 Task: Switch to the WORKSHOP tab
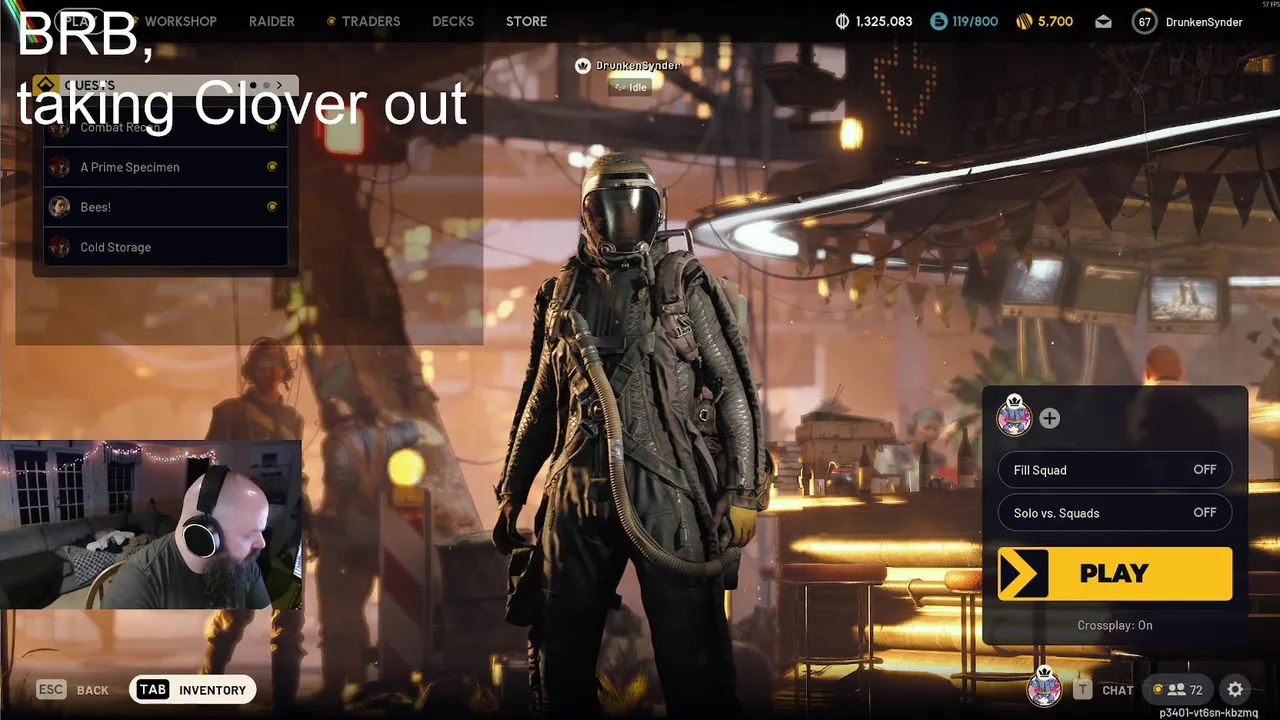(x=180, y=21)
